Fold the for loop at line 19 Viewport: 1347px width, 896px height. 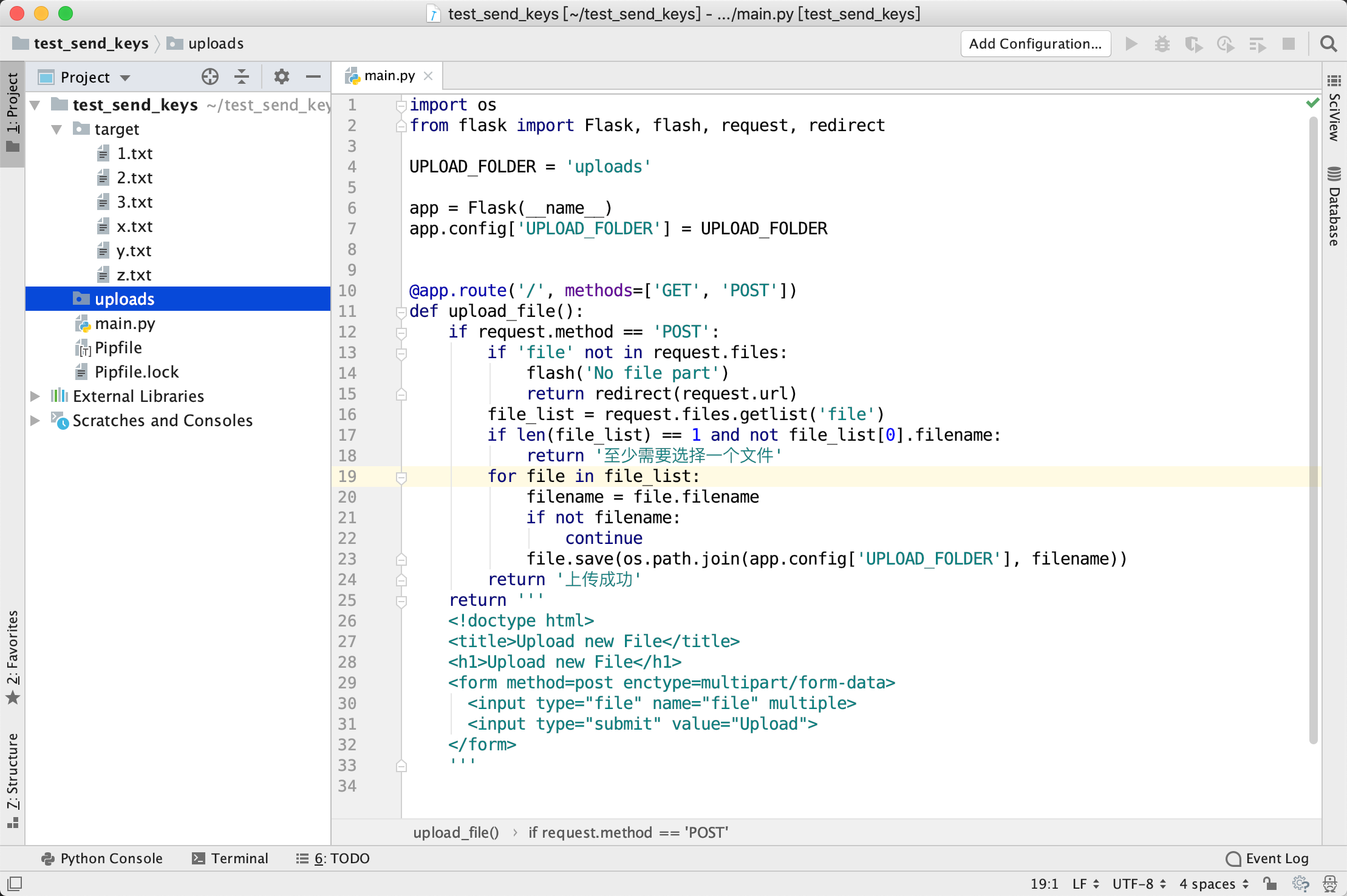pos(401,477)
